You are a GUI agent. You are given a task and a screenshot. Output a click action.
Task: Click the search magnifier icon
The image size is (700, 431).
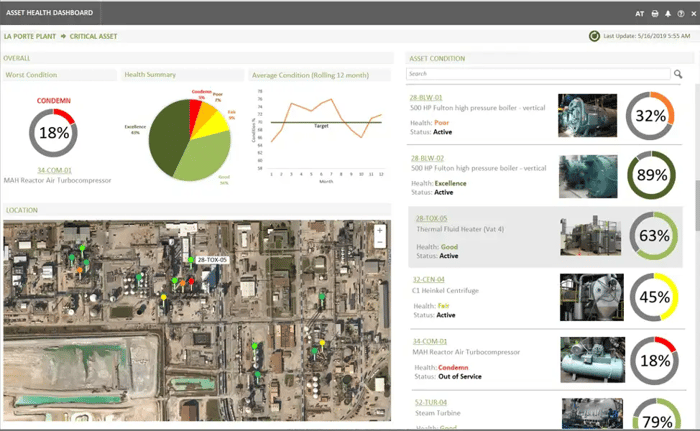click(x=678, y=74)
